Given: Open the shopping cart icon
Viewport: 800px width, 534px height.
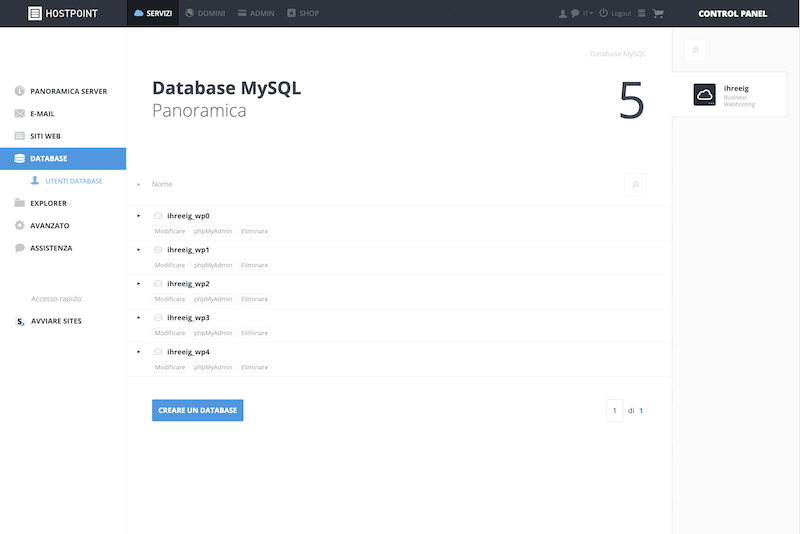Looking at the screenshot, I should coord(658,14).
